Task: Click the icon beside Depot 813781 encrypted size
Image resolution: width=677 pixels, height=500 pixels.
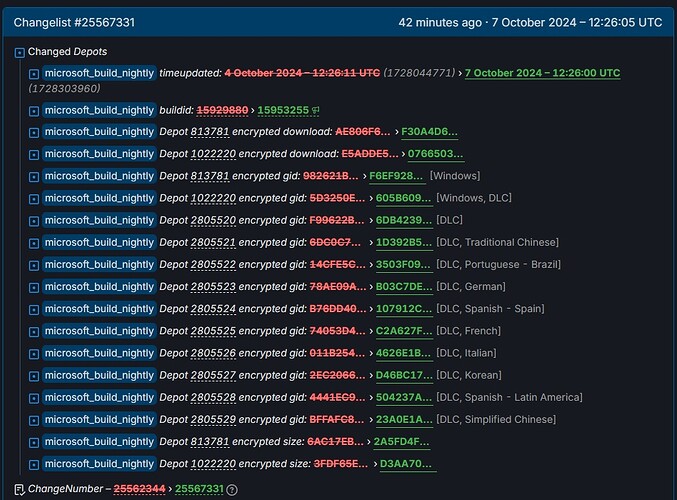Action: (x=34, y=443)
